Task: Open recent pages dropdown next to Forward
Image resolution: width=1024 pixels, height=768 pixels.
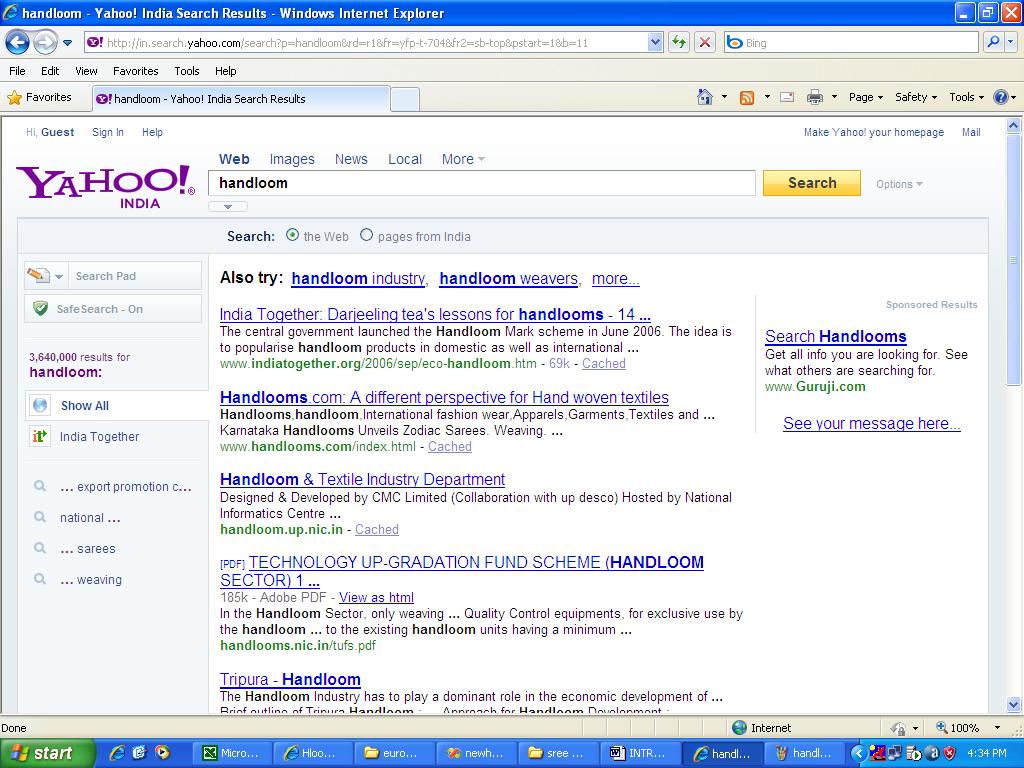Action: click(67, 43)
